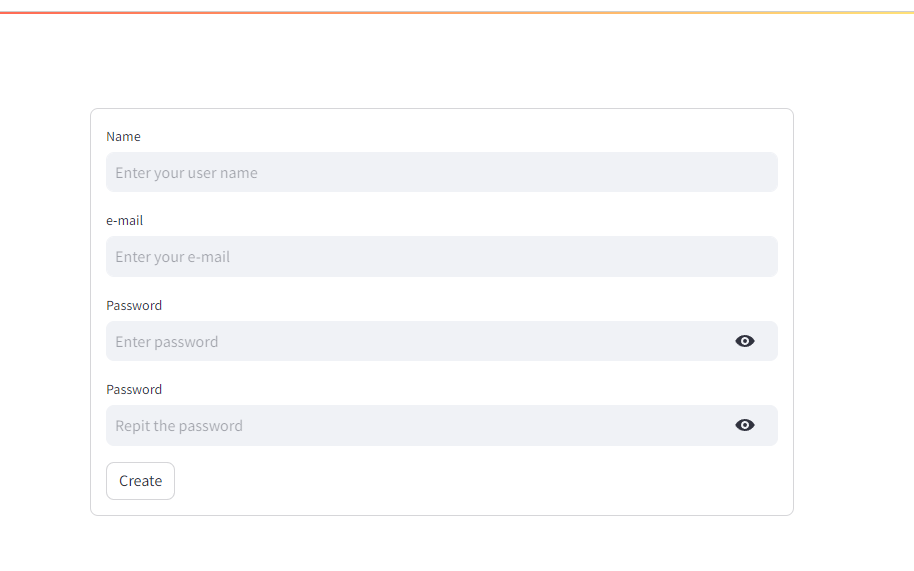The height and width of the screenshot is (571, 914).
Task: Click empty form space right of Create
Action: point(480,481)
